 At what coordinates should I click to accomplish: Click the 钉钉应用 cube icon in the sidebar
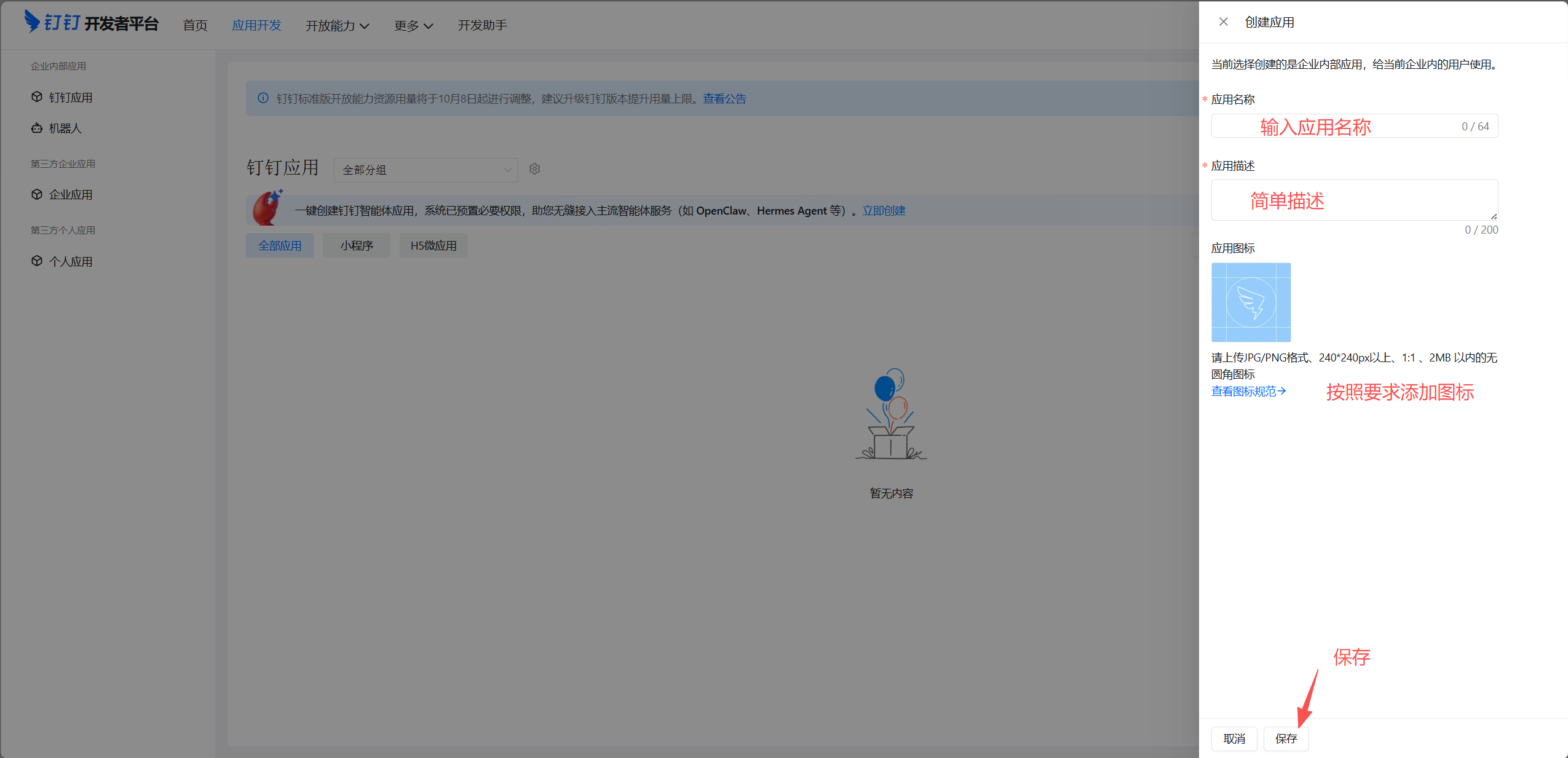coord(37,97)
